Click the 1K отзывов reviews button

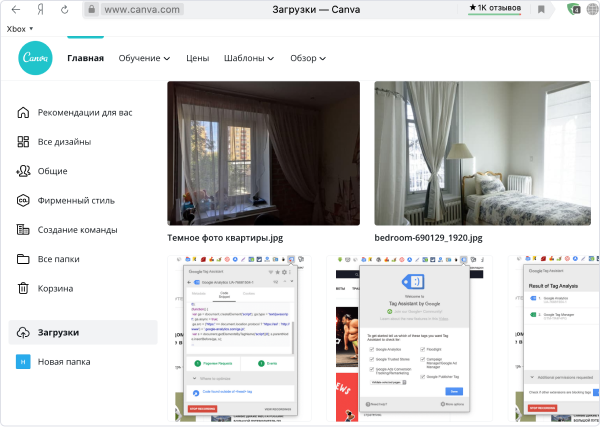point(498,8)
